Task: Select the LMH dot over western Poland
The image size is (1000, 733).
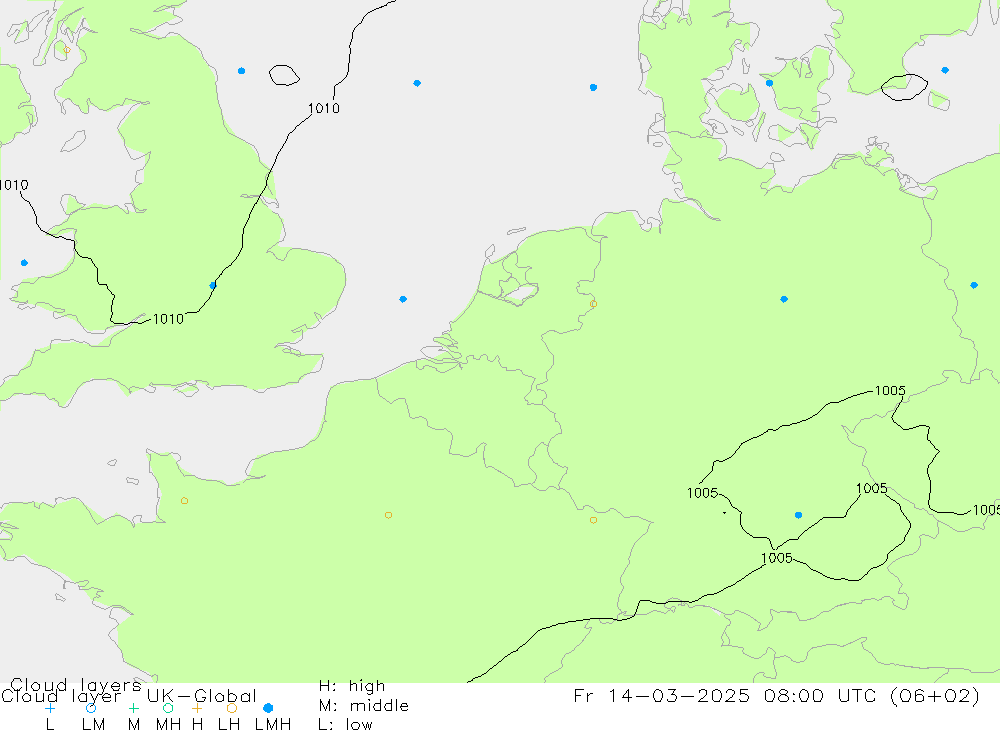Action: point(974,285)
